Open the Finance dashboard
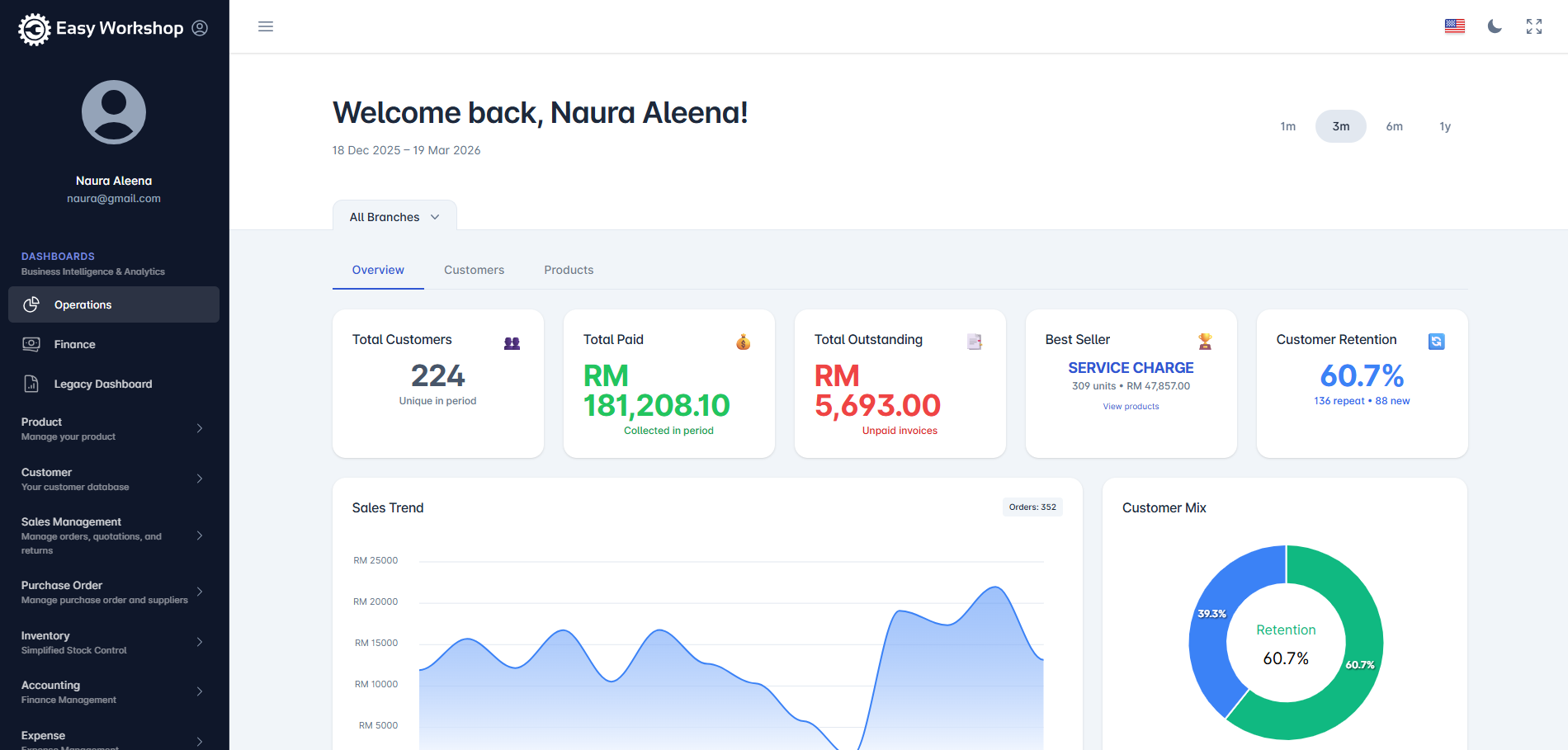 [x=75, y=344]
